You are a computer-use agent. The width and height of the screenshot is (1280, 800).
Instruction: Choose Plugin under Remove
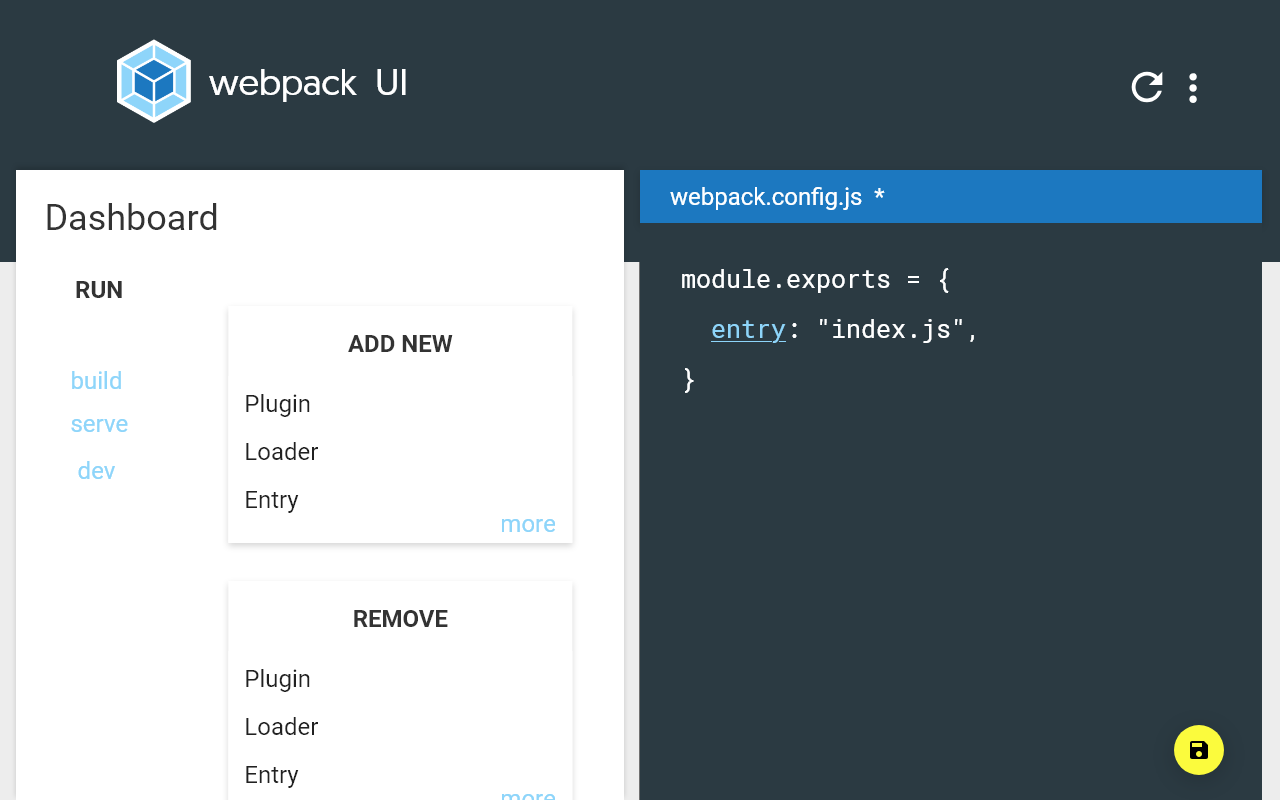278,679
